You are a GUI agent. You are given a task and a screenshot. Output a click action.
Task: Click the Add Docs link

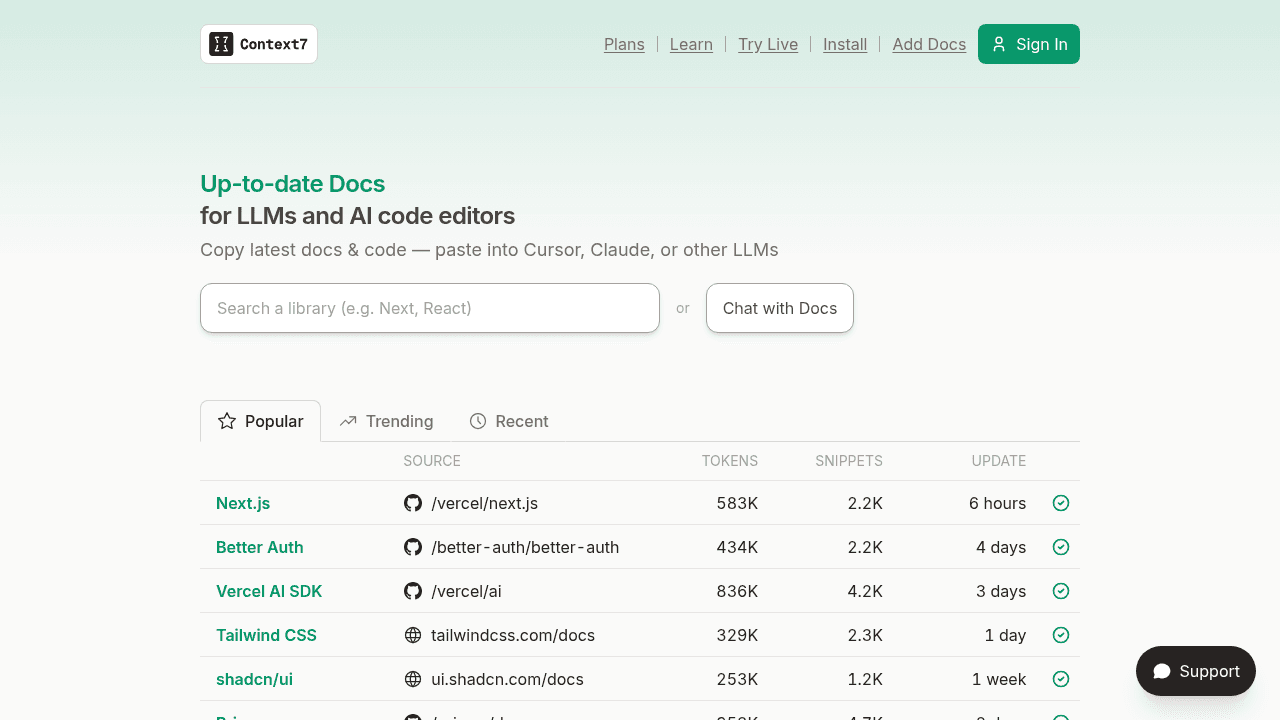[929, 44]
